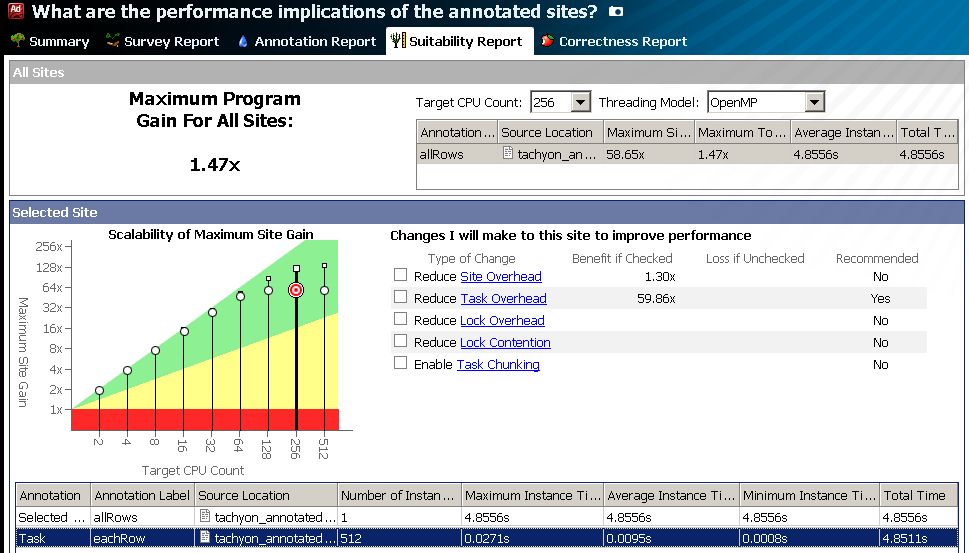969x553 pixels.
Task: Click the camera snapshot icon beside title
Action: (616, 11)
